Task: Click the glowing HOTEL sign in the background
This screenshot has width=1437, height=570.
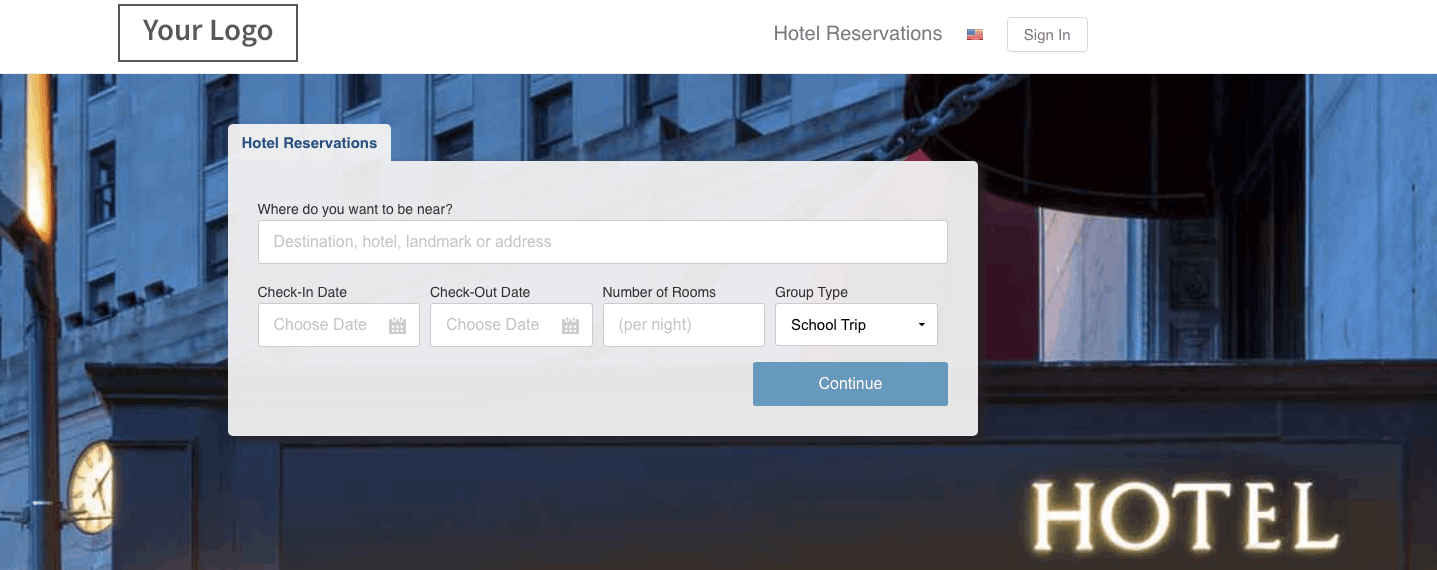Action: [x=1185, y=517]
